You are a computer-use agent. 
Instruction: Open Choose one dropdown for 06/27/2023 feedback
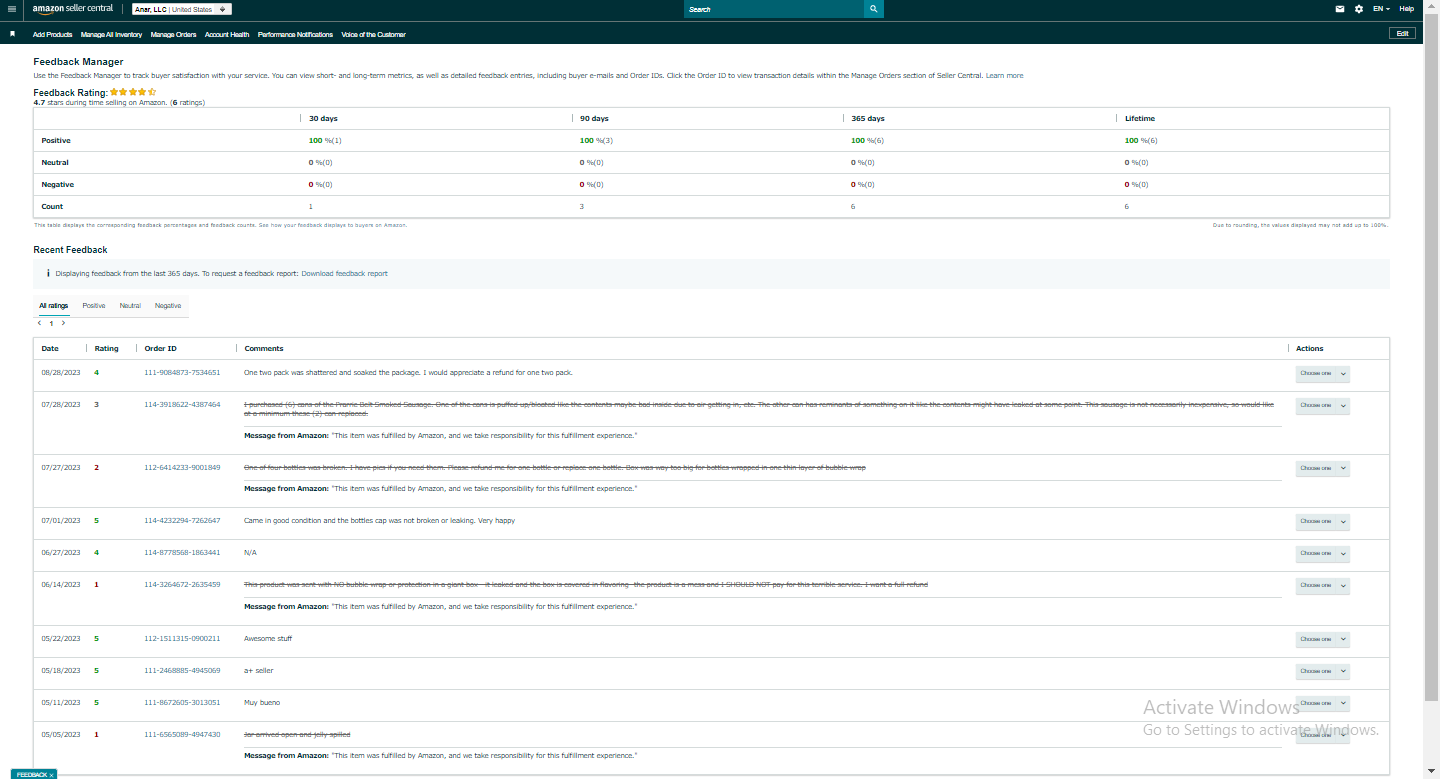click(1323, 554)
